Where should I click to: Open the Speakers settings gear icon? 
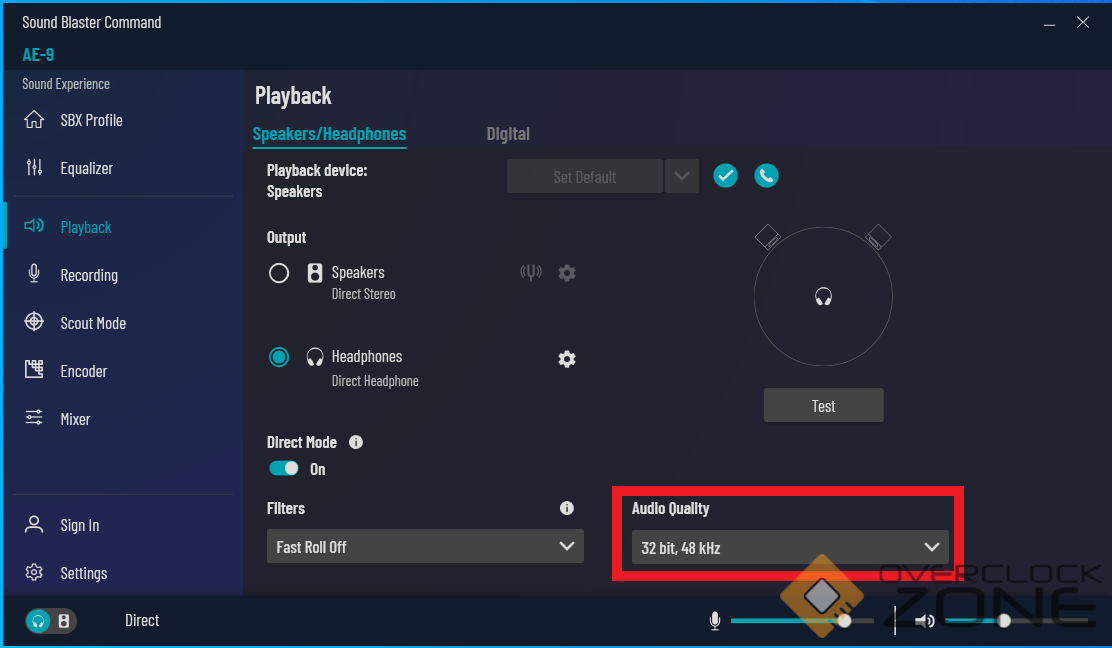point(567,273)
